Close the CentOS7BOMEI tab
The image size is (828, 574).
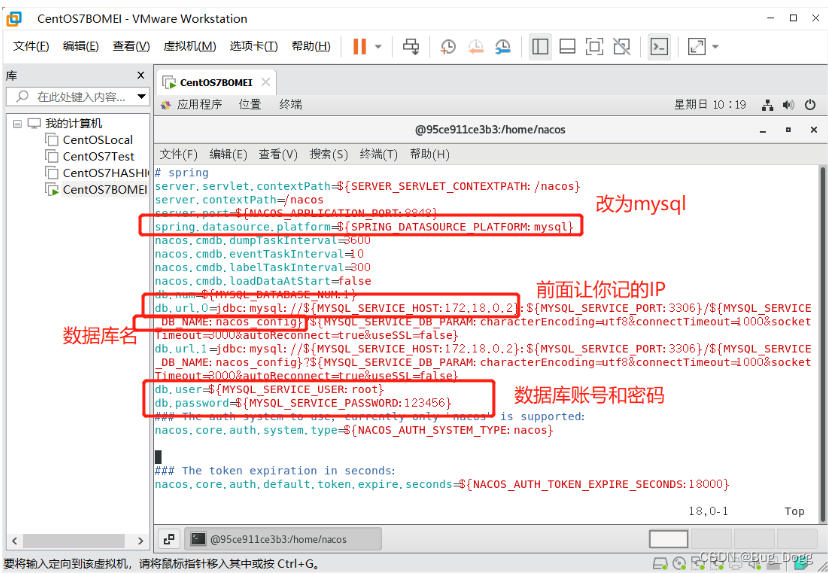coord(266,82)
